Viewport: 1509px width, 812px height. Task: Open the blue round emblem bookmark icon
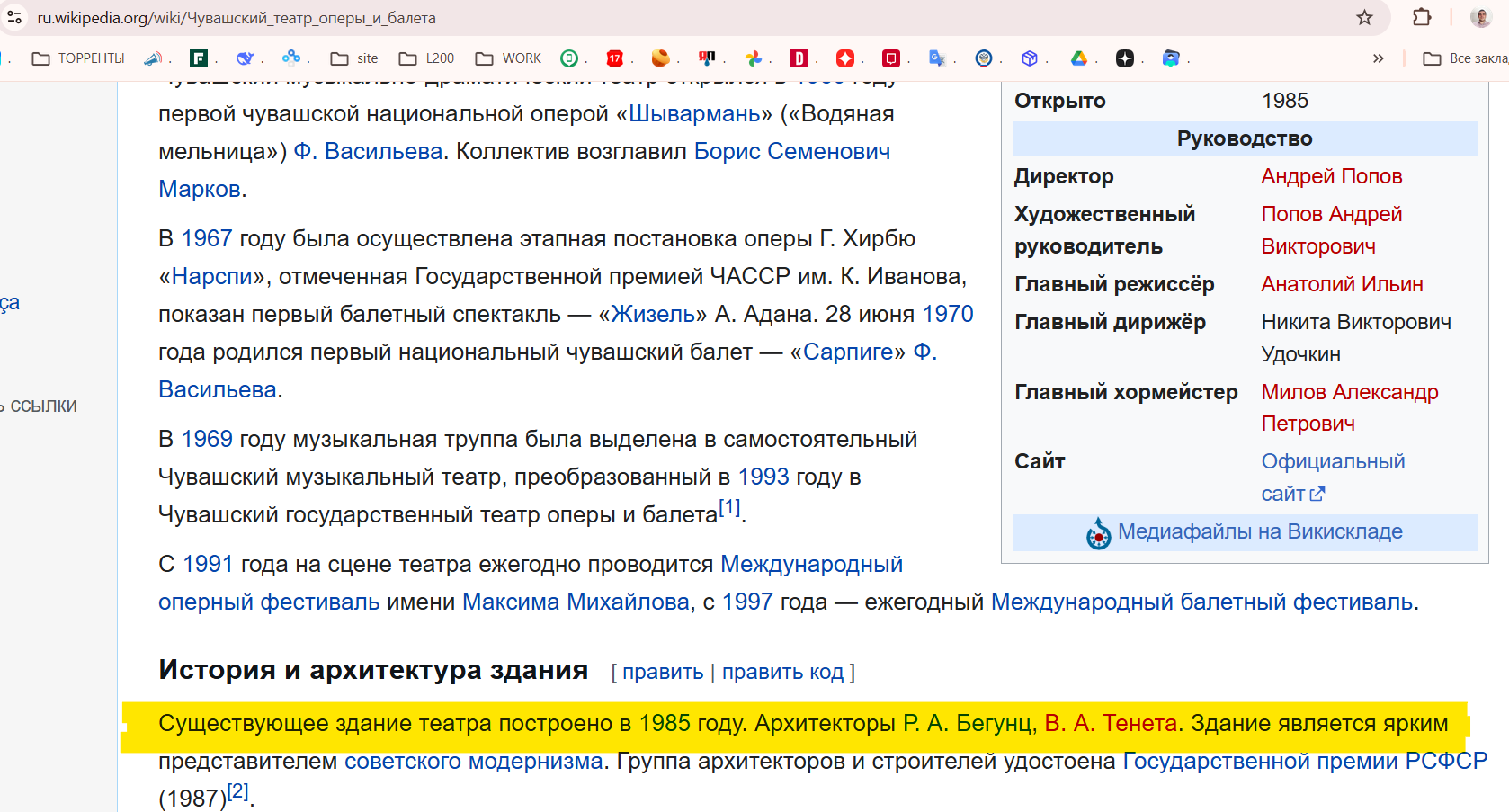pyautogui.click(x=984, y=58)
